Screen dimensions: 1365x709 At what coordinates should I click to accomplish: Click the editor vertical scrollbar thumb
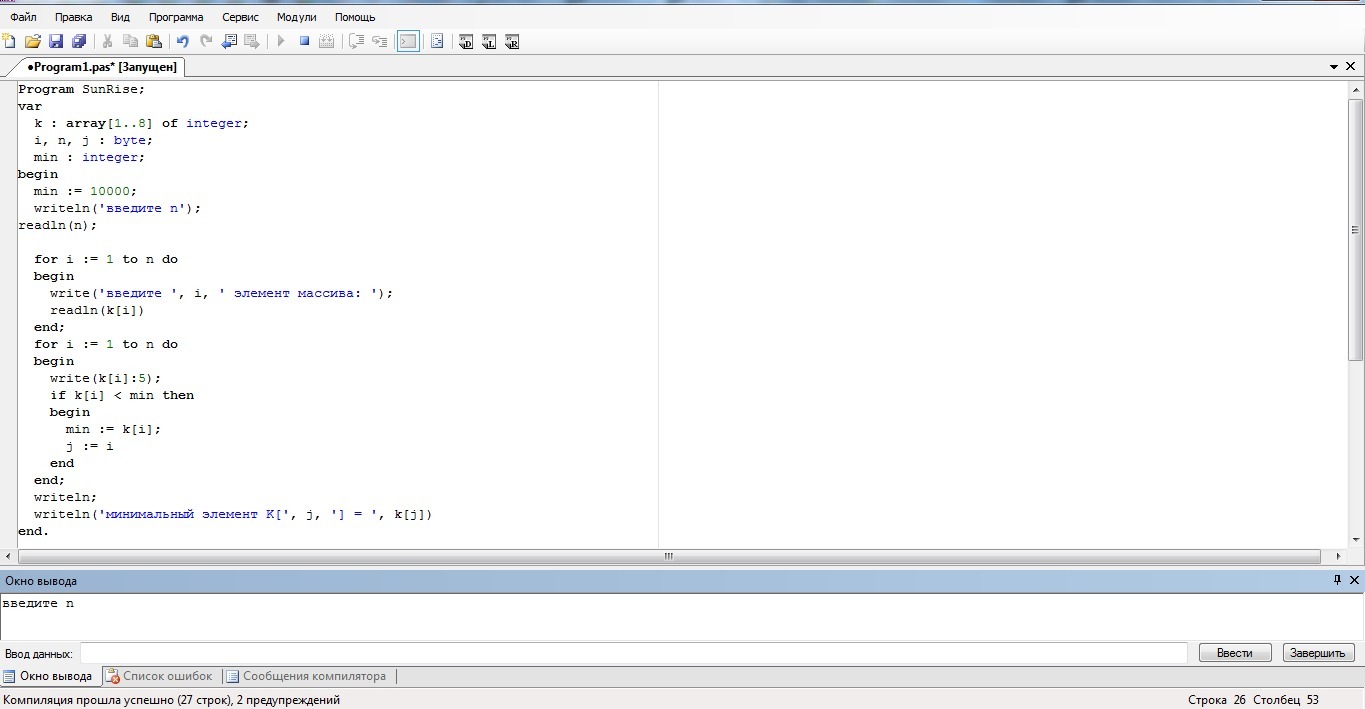1356,230
